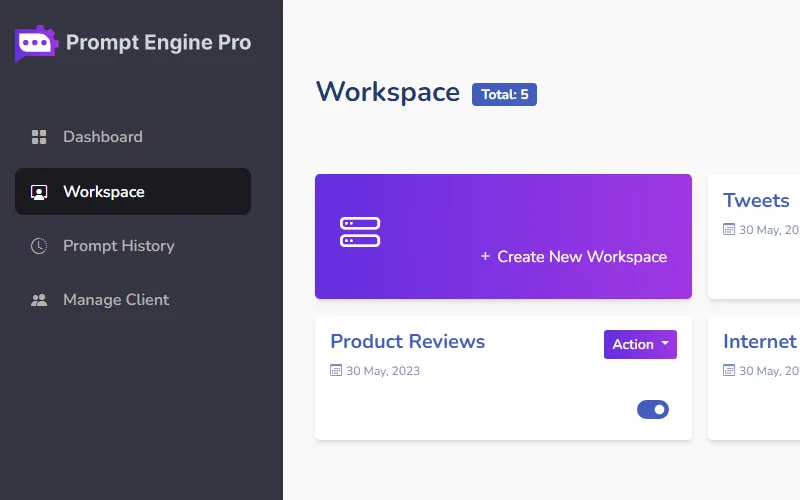
Task: Click the Total: 5 badge
Action: [504, 94]
